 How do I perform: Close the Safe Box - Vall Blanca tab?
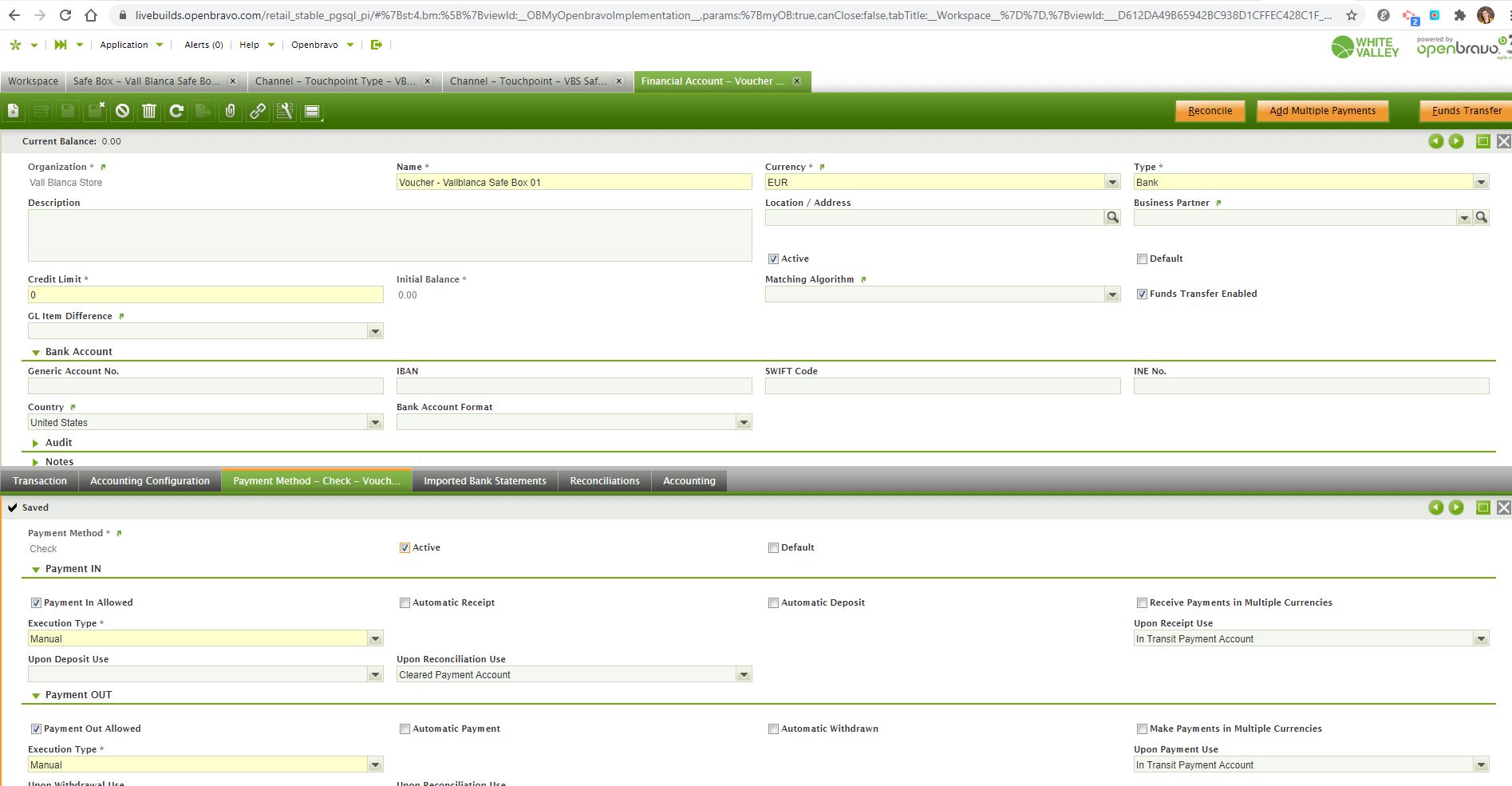click(x=233, y=81)
